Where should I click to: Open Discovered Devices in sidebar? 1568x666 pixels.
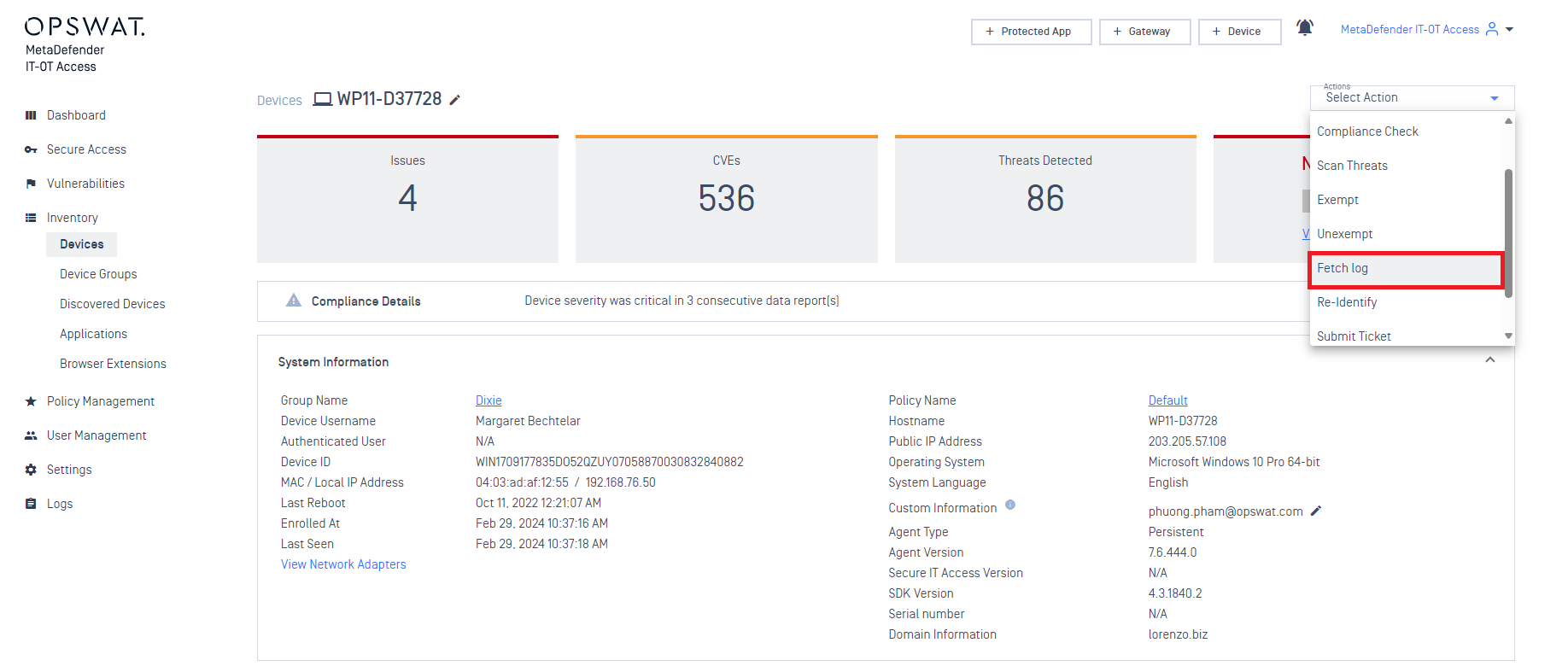click(x=113, y=304)
